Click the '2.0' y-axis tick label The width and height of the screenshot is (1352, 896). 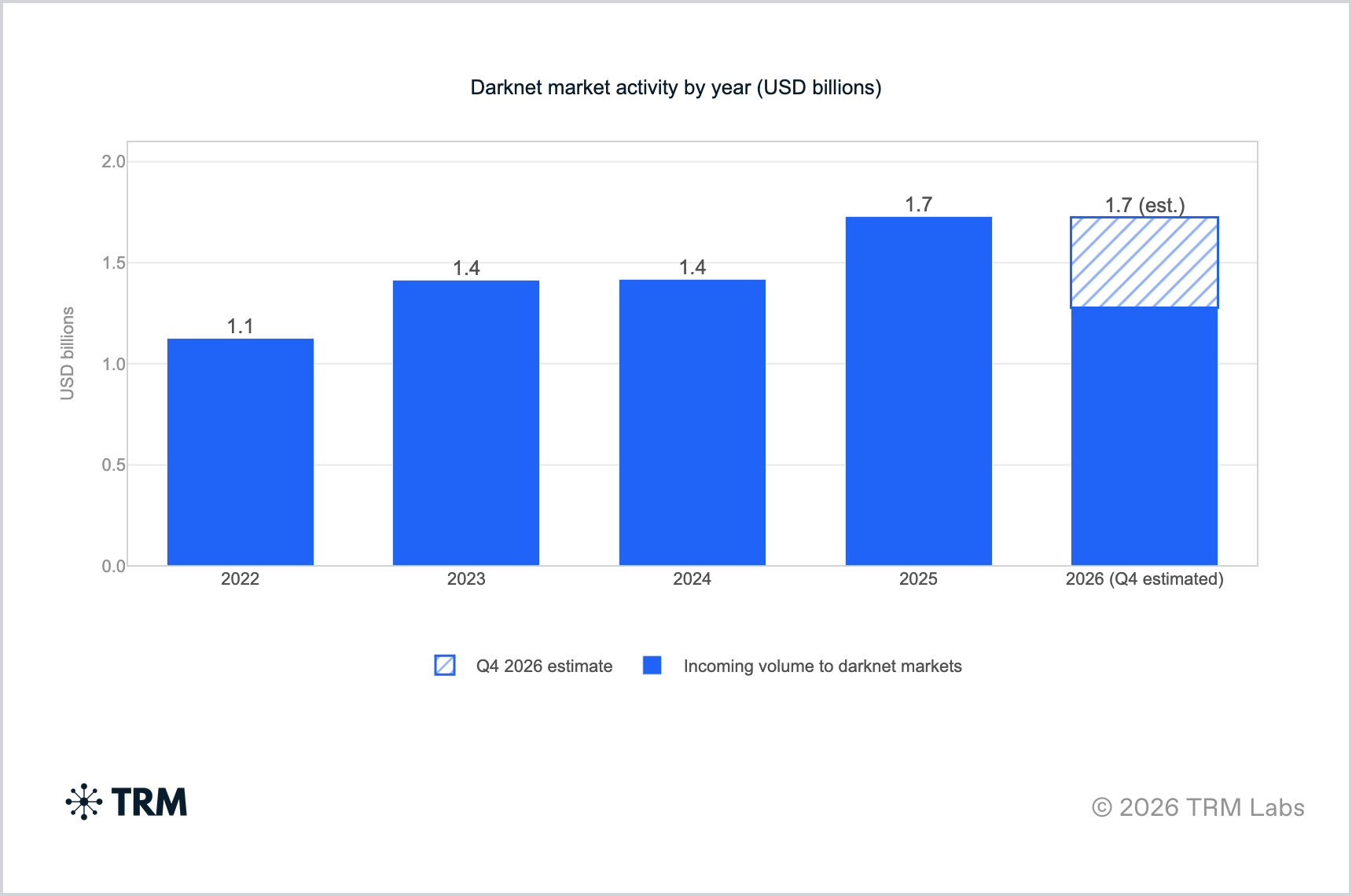tap(113, 161)
